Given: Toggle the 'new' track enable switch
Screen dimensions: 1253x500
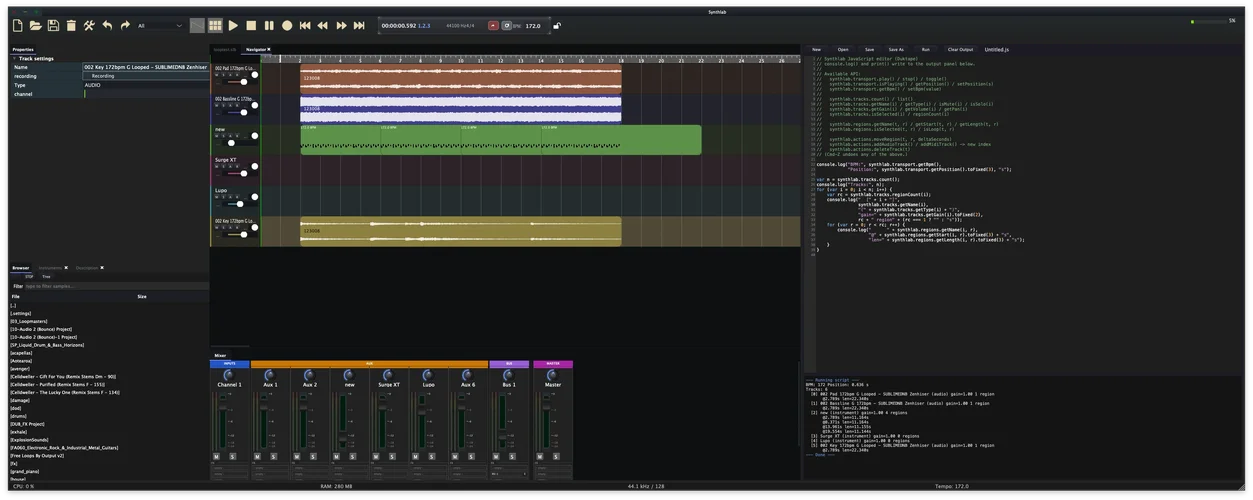Looking at the screenshot, I should coord(255,135).
